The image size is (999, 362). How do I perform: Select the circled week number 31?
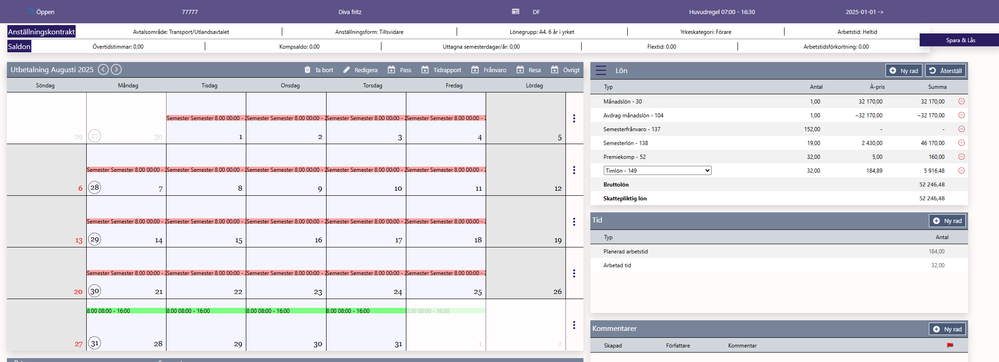coord(94,343)
